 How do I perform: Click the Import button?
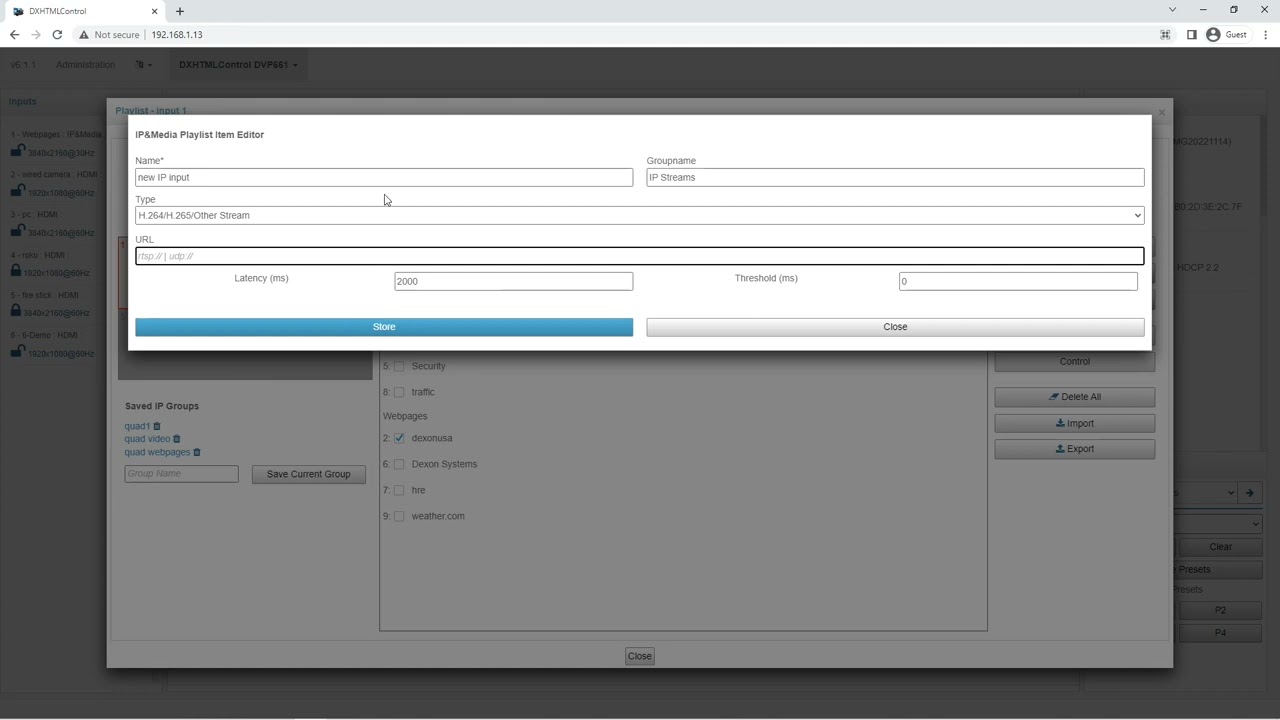pyautogui.click(x=1074, y=423)
